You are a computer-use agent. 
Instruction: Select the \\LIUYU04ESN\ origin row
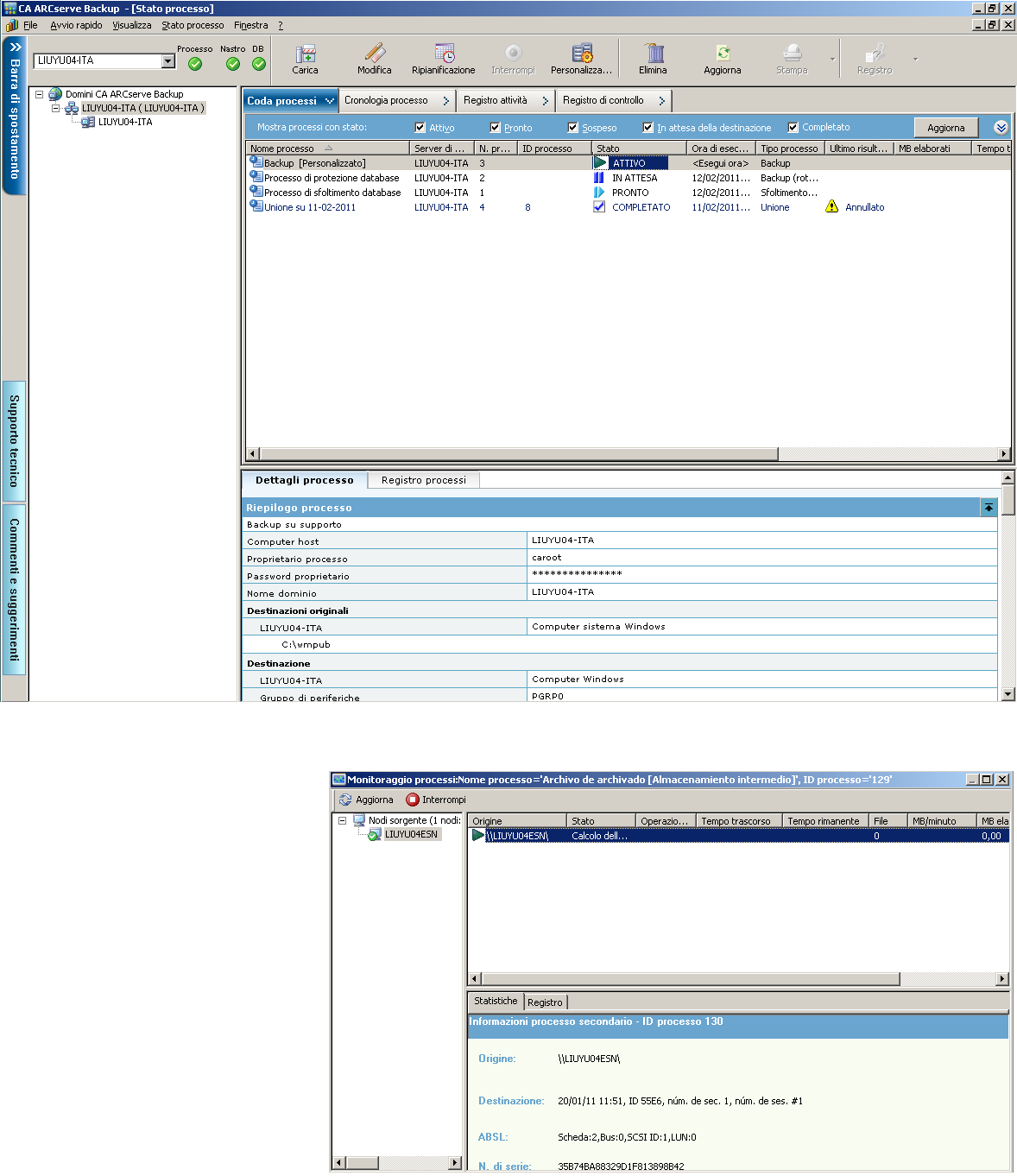(738, 836)
